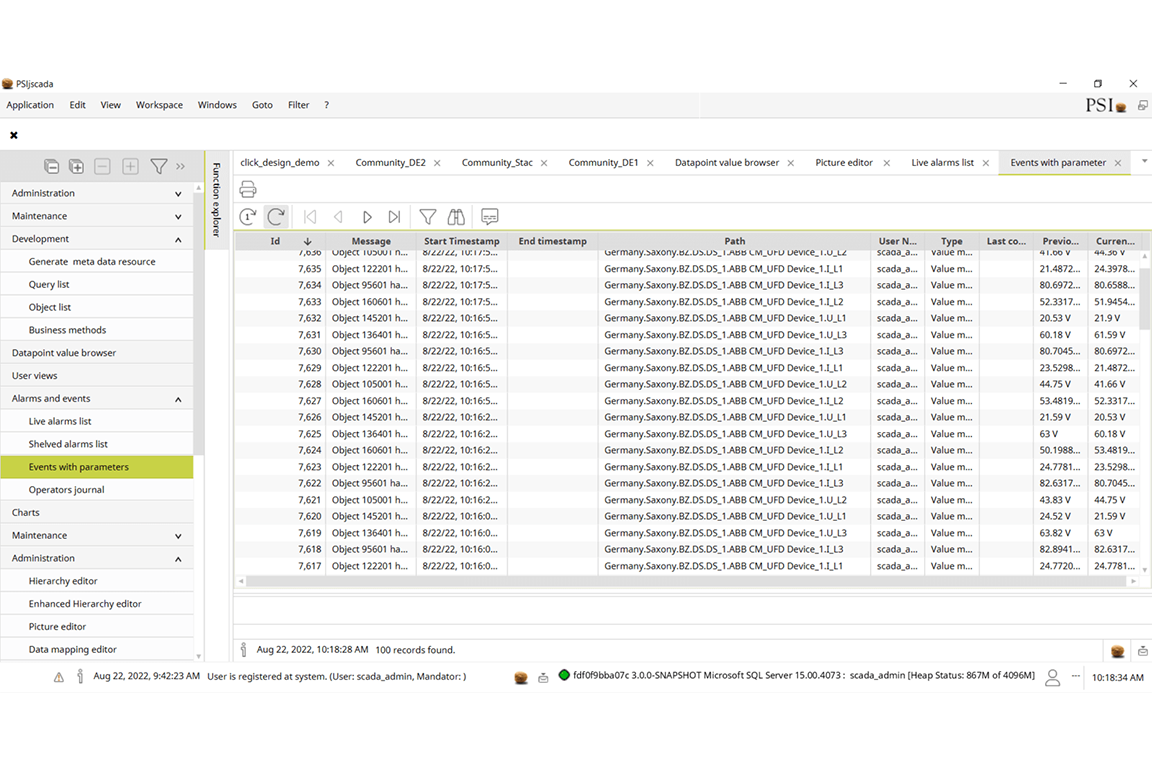Click the ellipsis icon in status bar
The width and height of the screenshot is (1152, 768).
click(1076, 675)
